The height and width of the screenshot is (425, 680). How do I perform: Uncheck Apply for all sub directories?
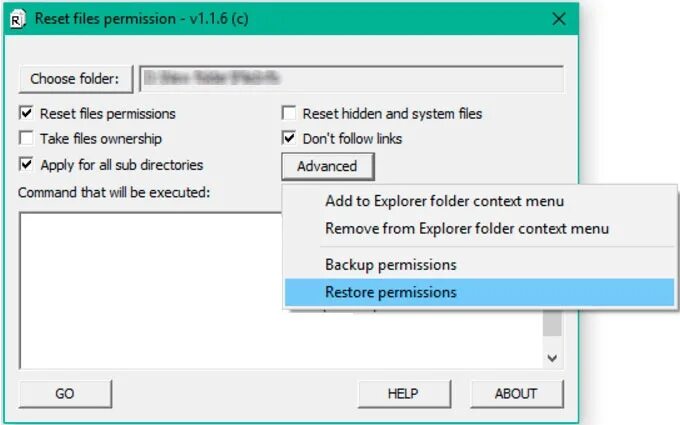[x=26, y=164]
